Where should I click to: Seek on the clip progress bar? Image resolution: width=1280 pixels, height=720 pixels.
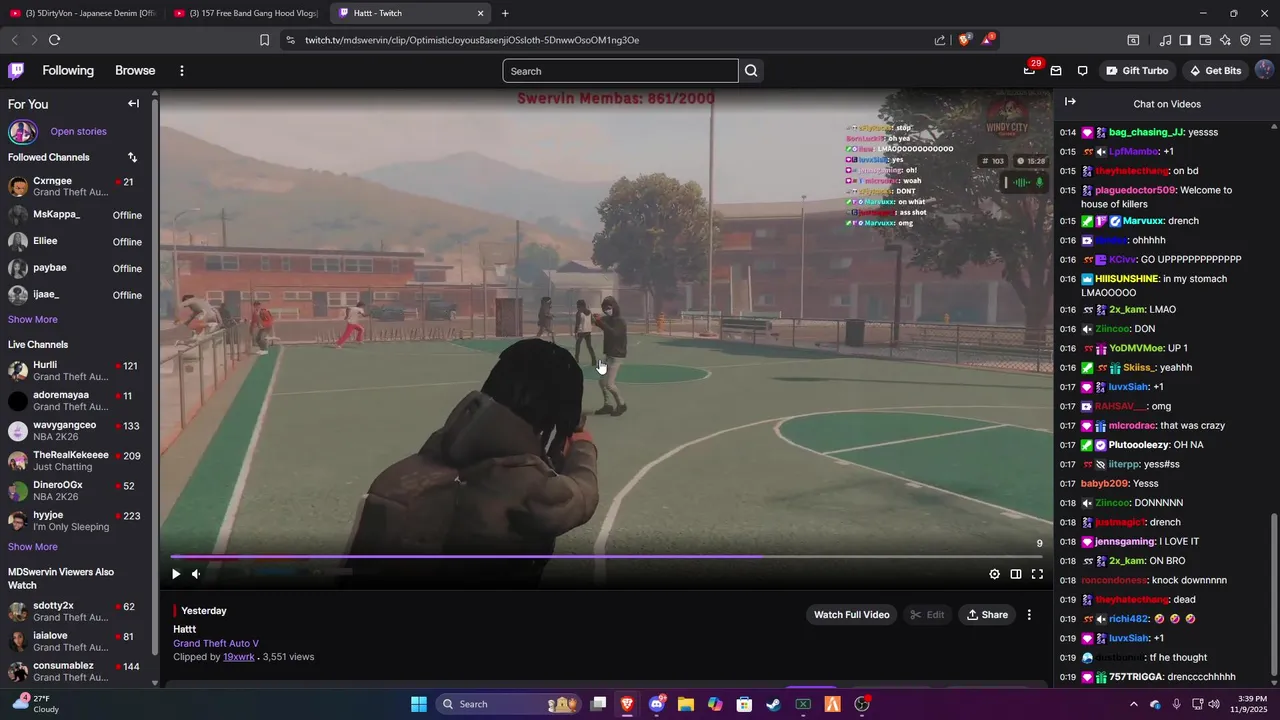[607, 556]
